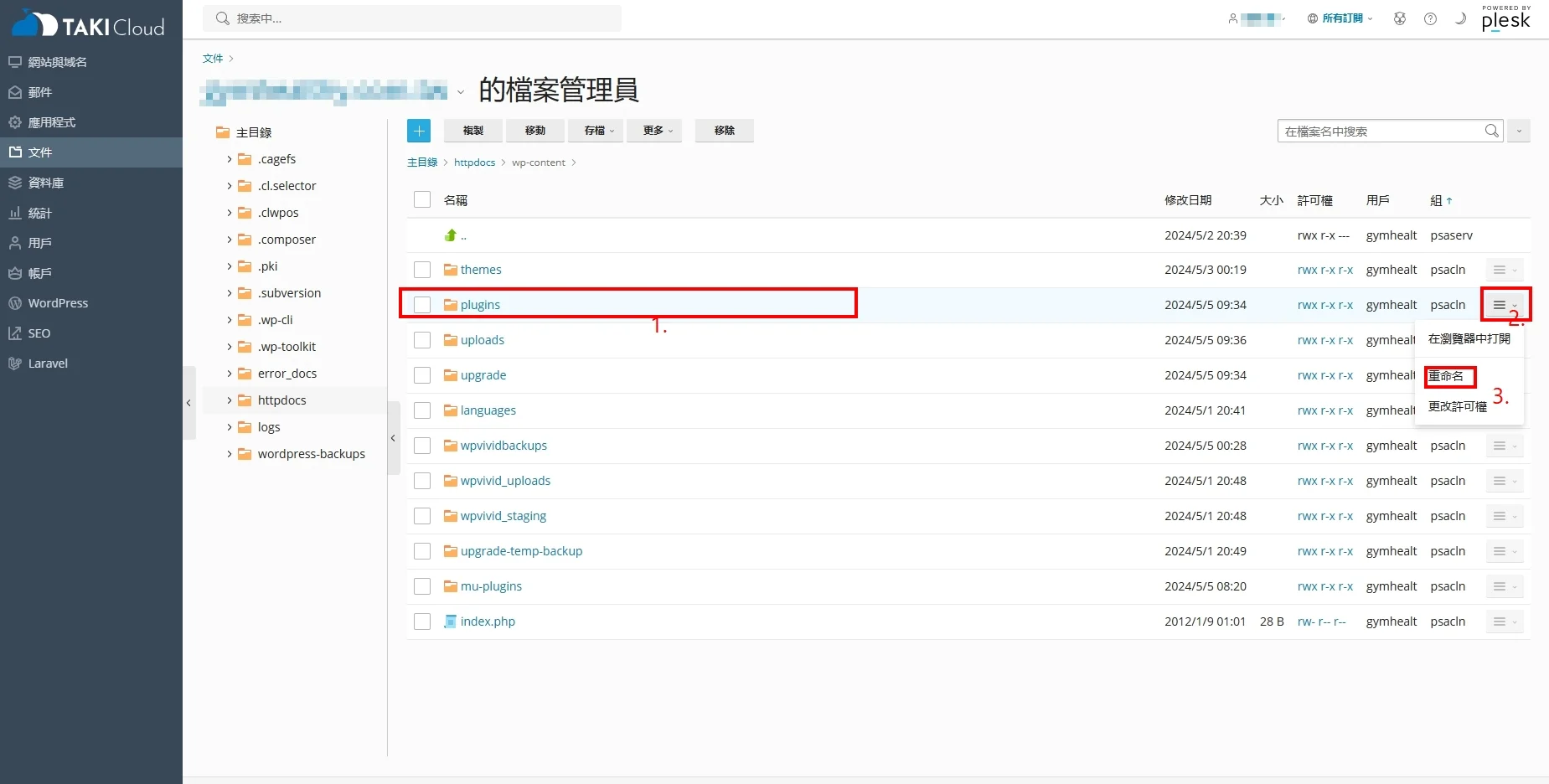Go to httpdocs breadcrumb link

[x=474, y=162]
